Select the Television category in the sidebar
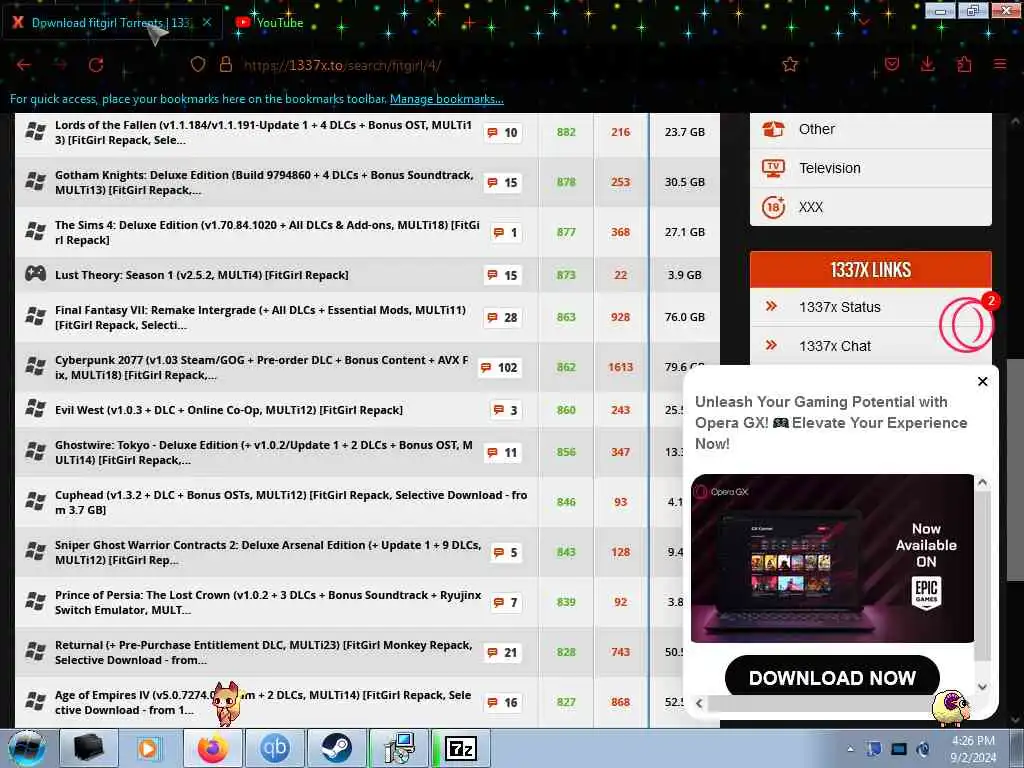This screenshot has width=1024, height=768. click(871, 168)
